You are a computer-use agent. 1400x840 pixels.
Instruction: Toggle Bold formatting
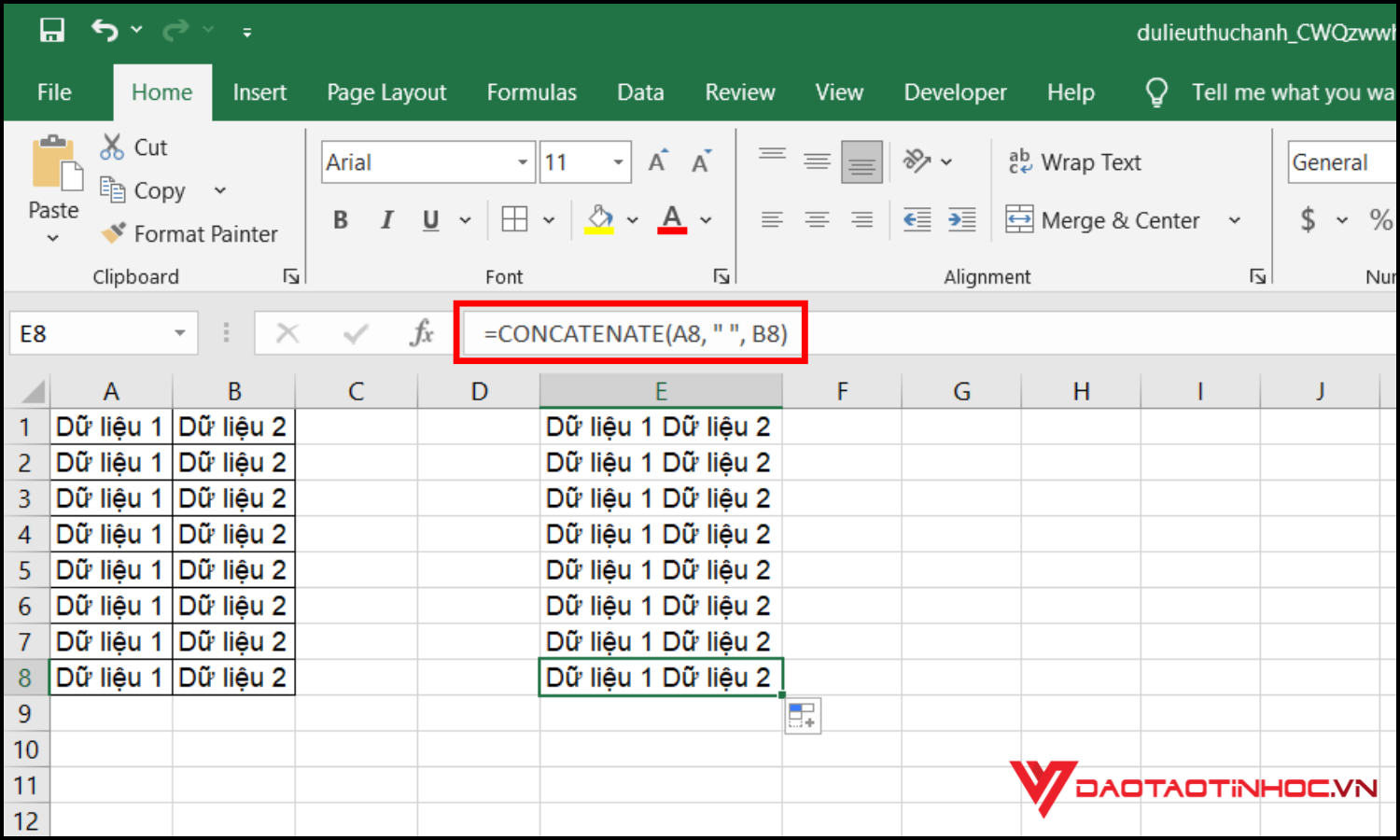click(x=341, y=220)
